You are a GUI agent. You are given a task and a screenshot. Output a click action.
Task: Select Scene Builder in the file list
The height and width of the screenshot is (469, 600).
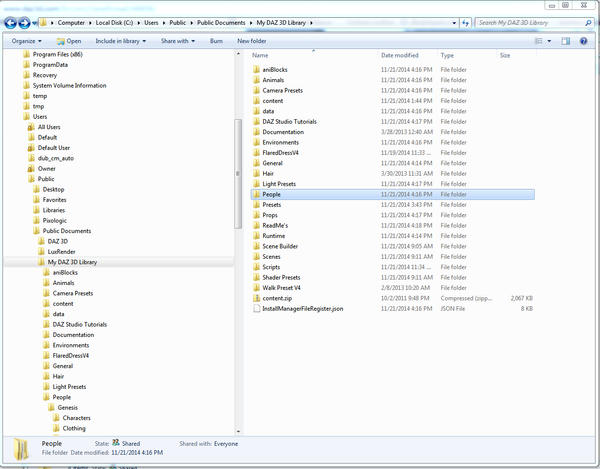pyautogui.click(x=280, y=246)
